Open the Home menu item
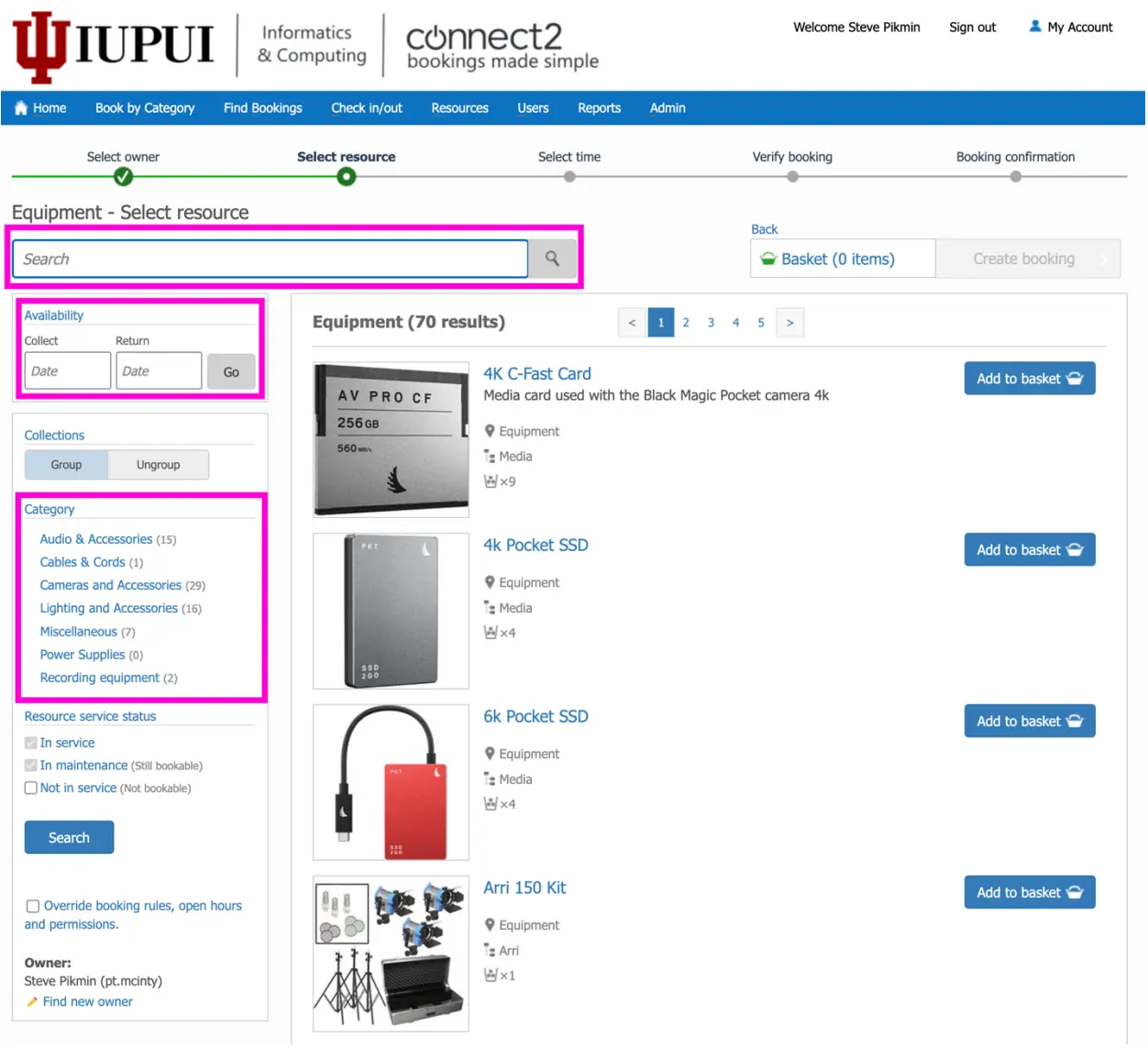 click(x=40, y=108)
